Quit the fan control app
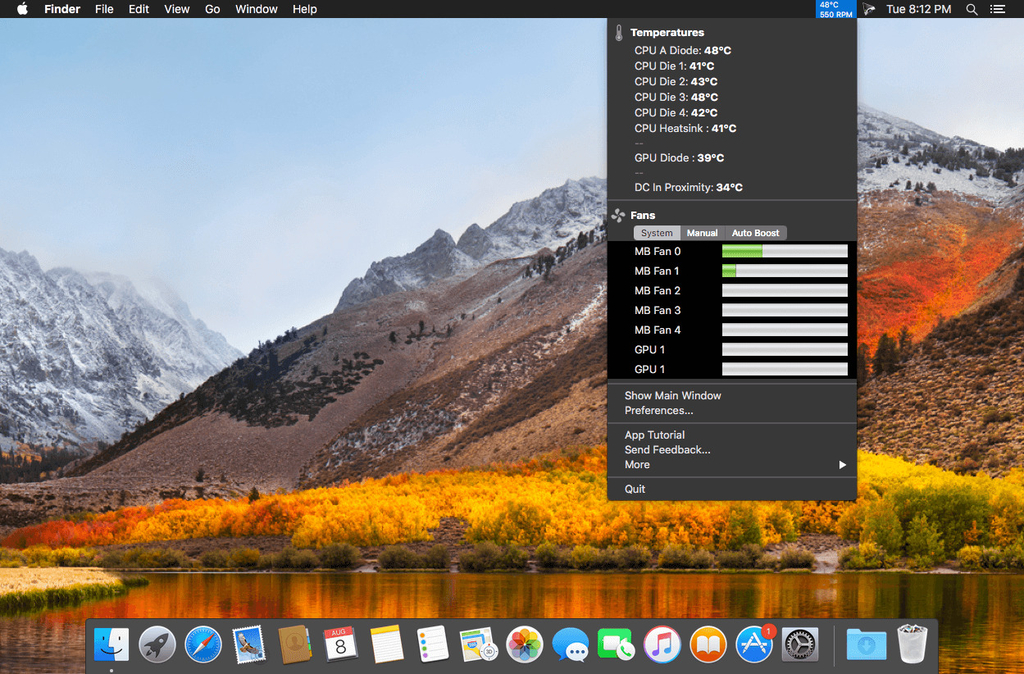The height and width of the screenshot is (674, 1024). pyautogui.click(x=635, y=489)
